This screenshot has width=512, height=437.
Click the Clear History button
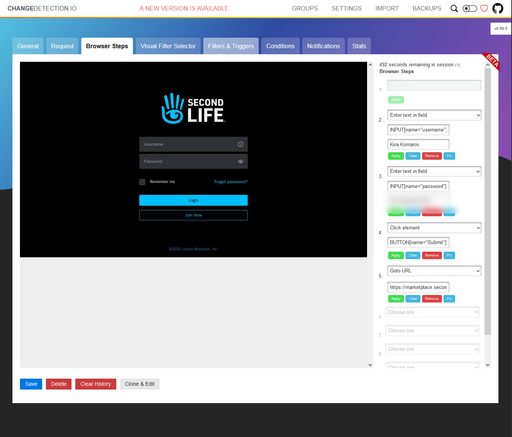pyautogui.click(x=96, y=384)
